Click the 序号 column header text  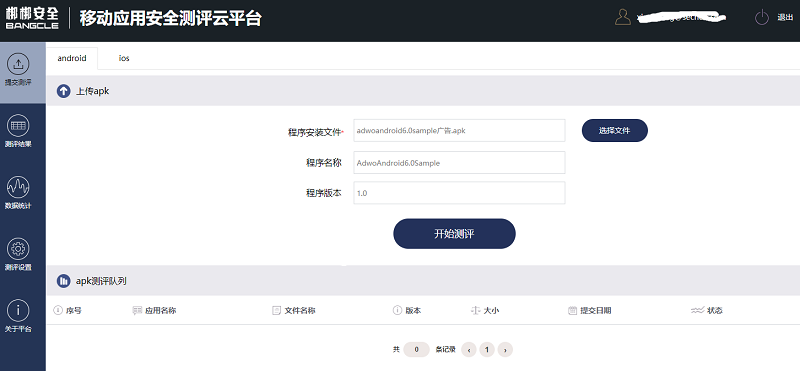[x=73, y=310]
